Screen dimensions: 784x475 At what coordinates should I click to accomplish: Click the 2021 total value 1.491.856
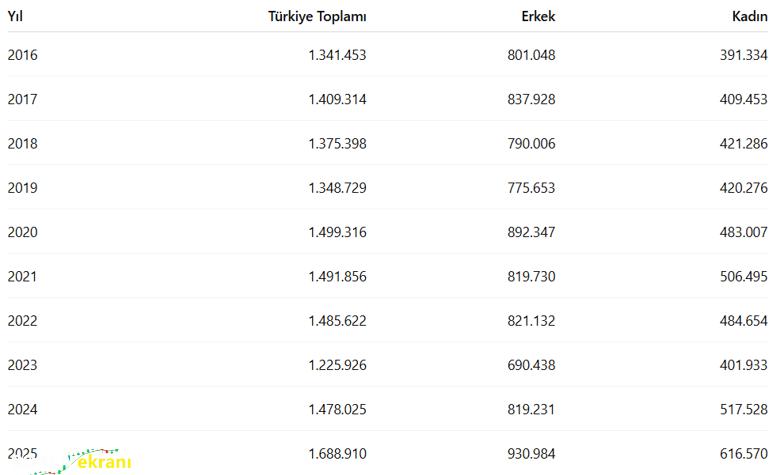(x=337, y=276)
